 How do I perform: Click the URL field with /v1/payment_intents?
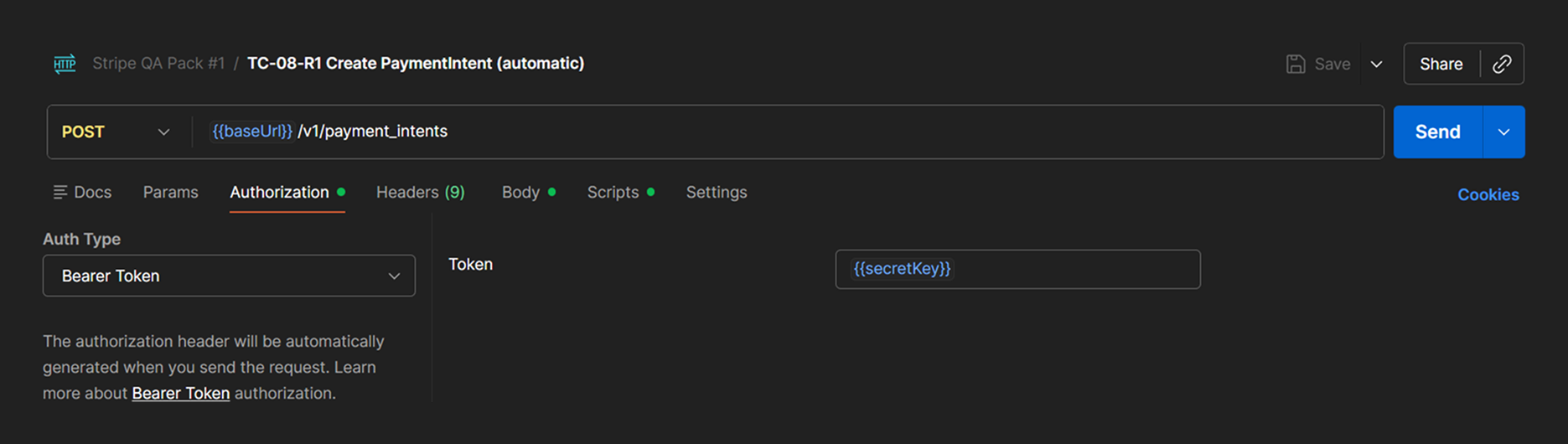(754, 132)
